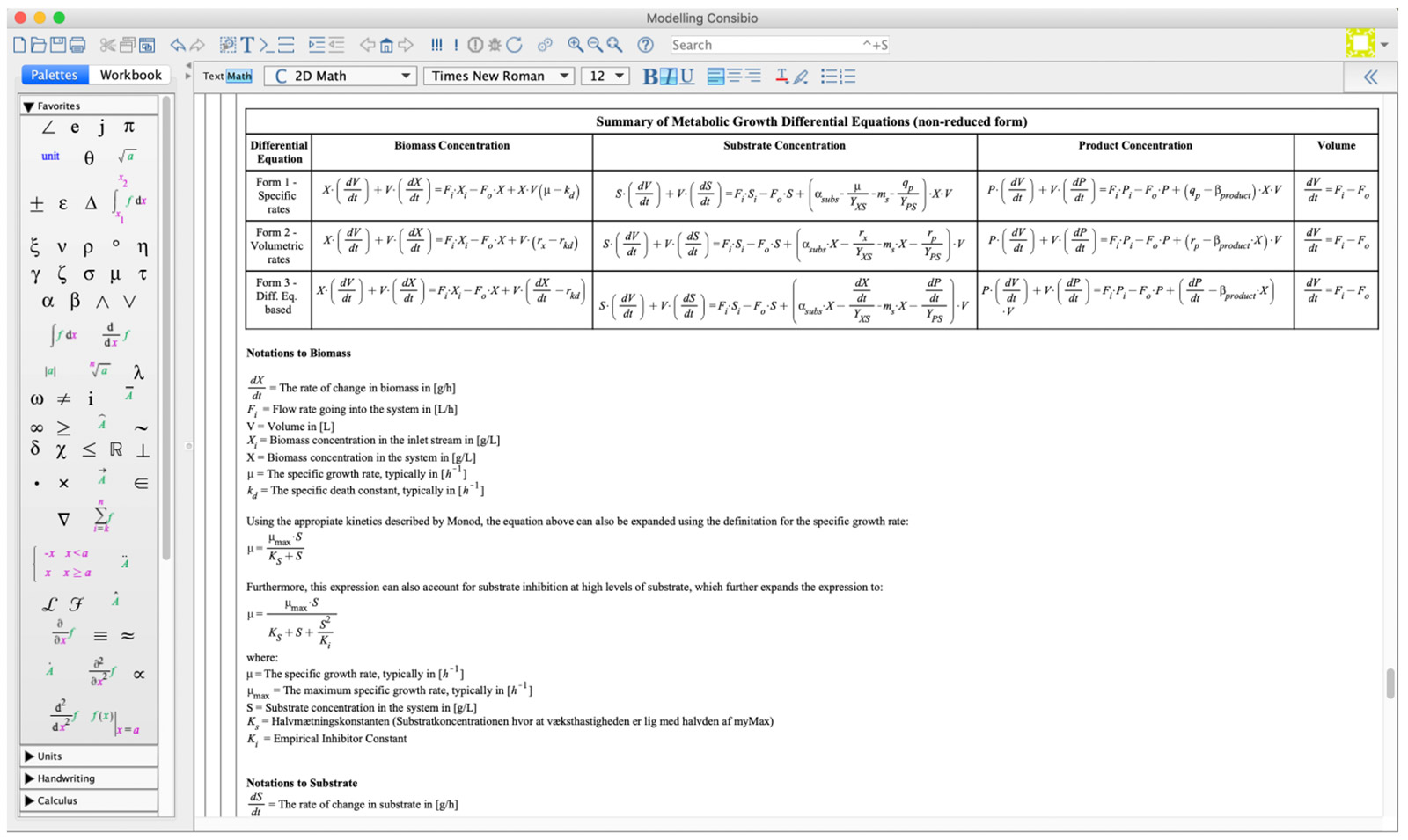Open the font size 12 dropdown
Viewport: 1408px width, 840px height.
click(x=605, y=77)
